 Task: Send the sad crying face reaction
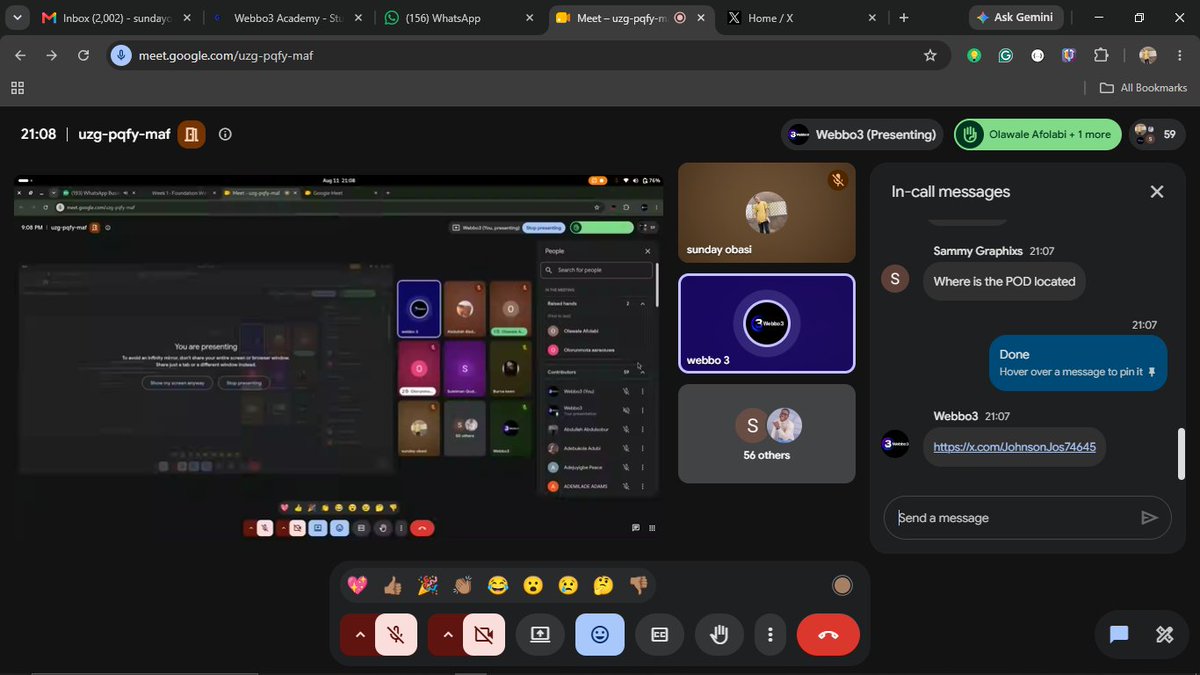coord(568,585)
